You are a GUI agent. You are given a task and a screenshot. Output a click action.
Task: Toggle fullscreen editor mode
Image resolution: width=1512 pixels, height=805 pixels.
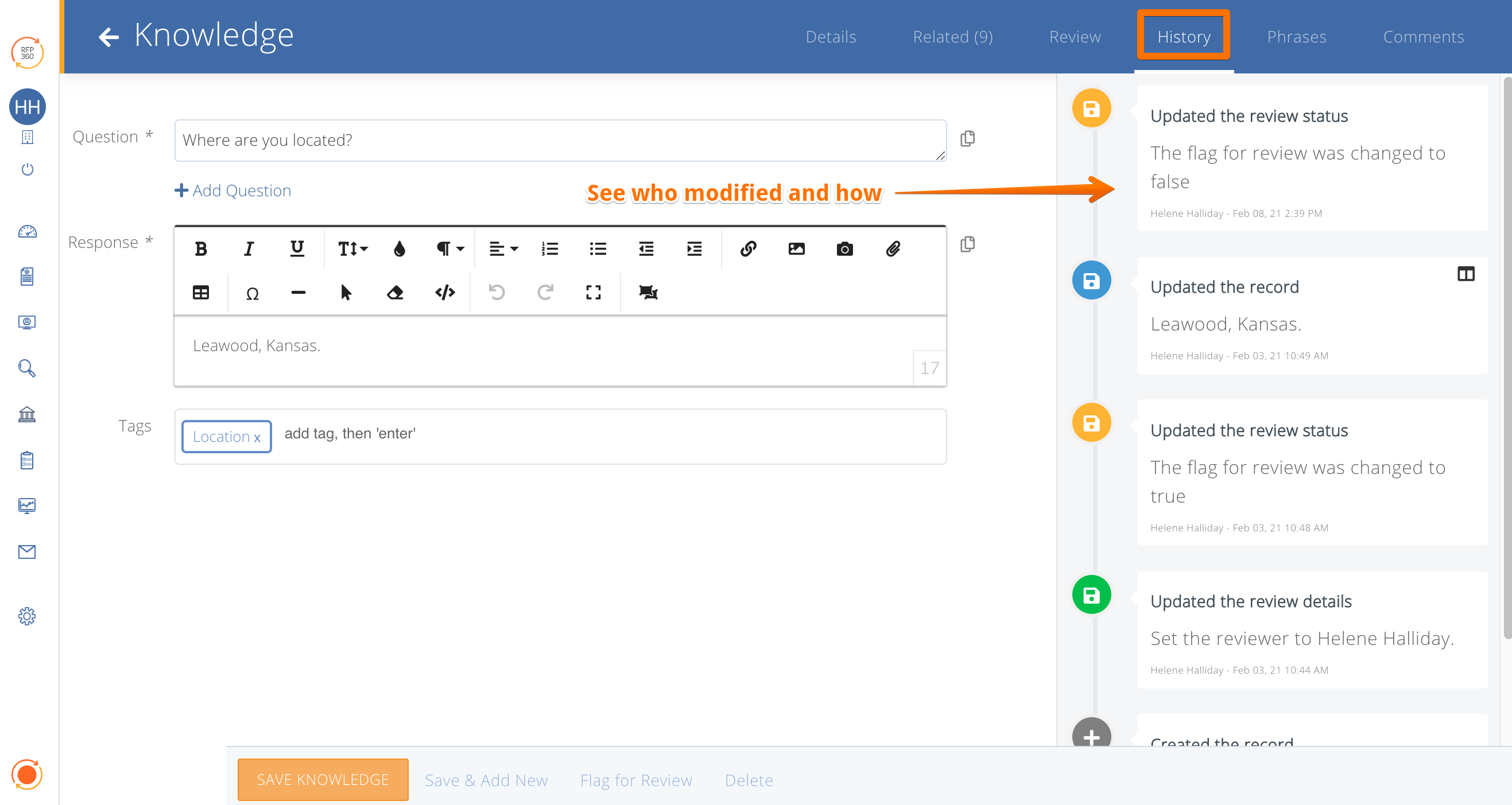(x=594, y=292)
